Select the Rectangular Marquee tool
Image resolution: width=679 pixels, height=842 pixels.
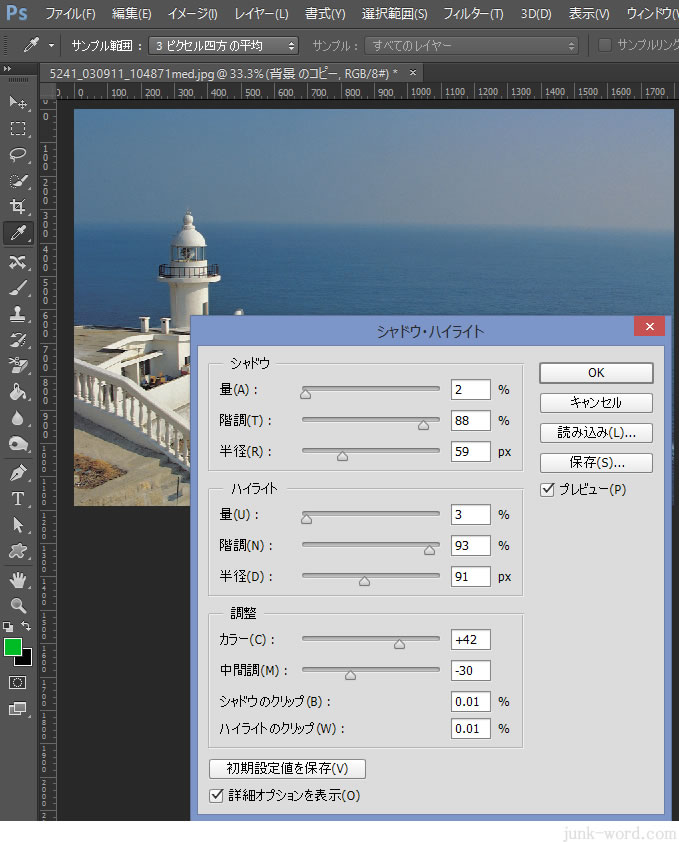(x=18, y=129)
